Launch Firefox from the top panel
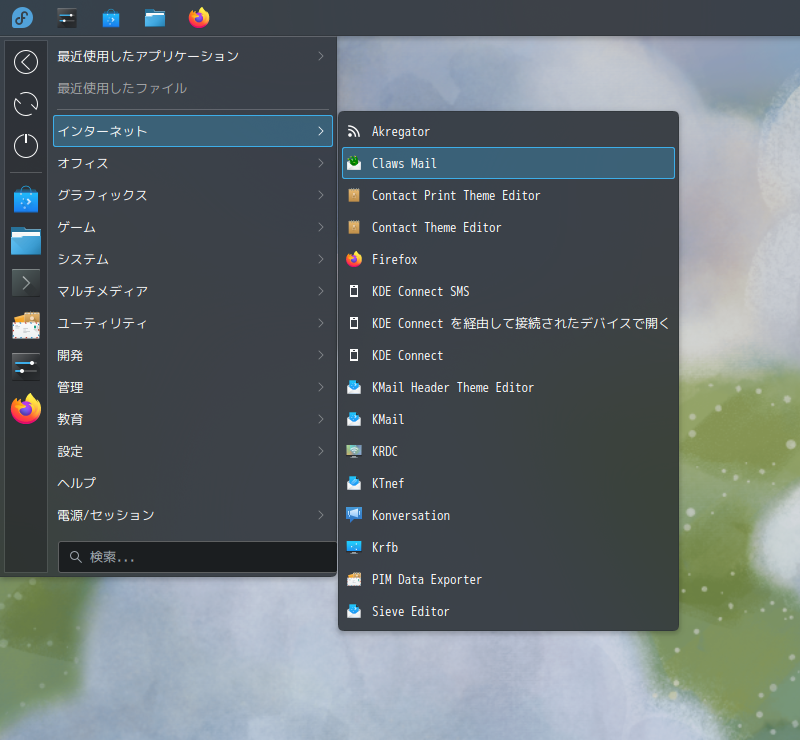800x740 pixels. (199, 18)
